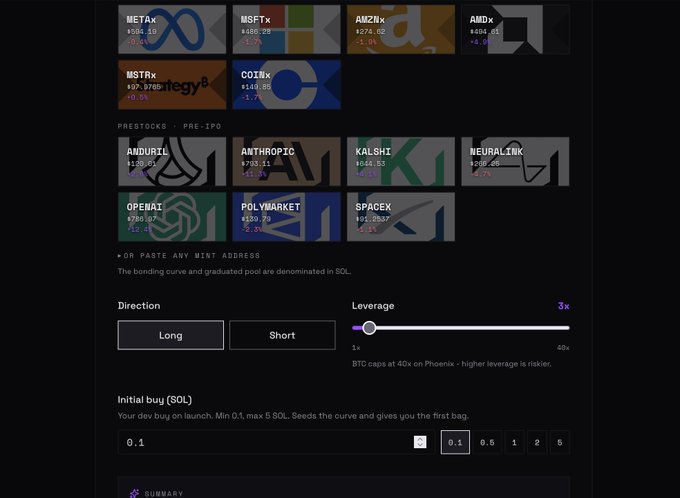680x498 pixels.
Task: Pick the OPENAI pre-IPO card
Action: pos(172,217)
